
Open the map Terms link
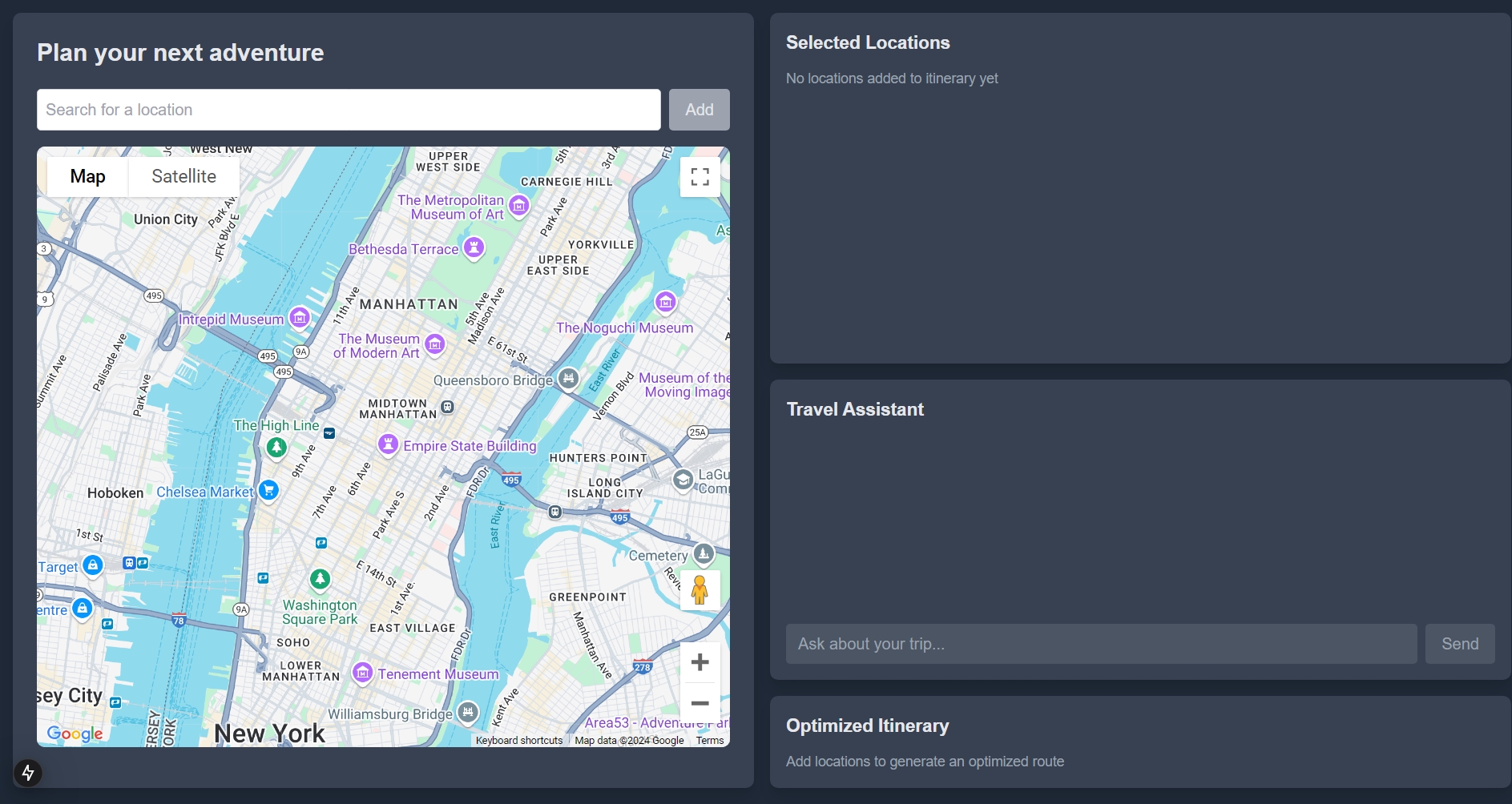(x=710, y=741)
